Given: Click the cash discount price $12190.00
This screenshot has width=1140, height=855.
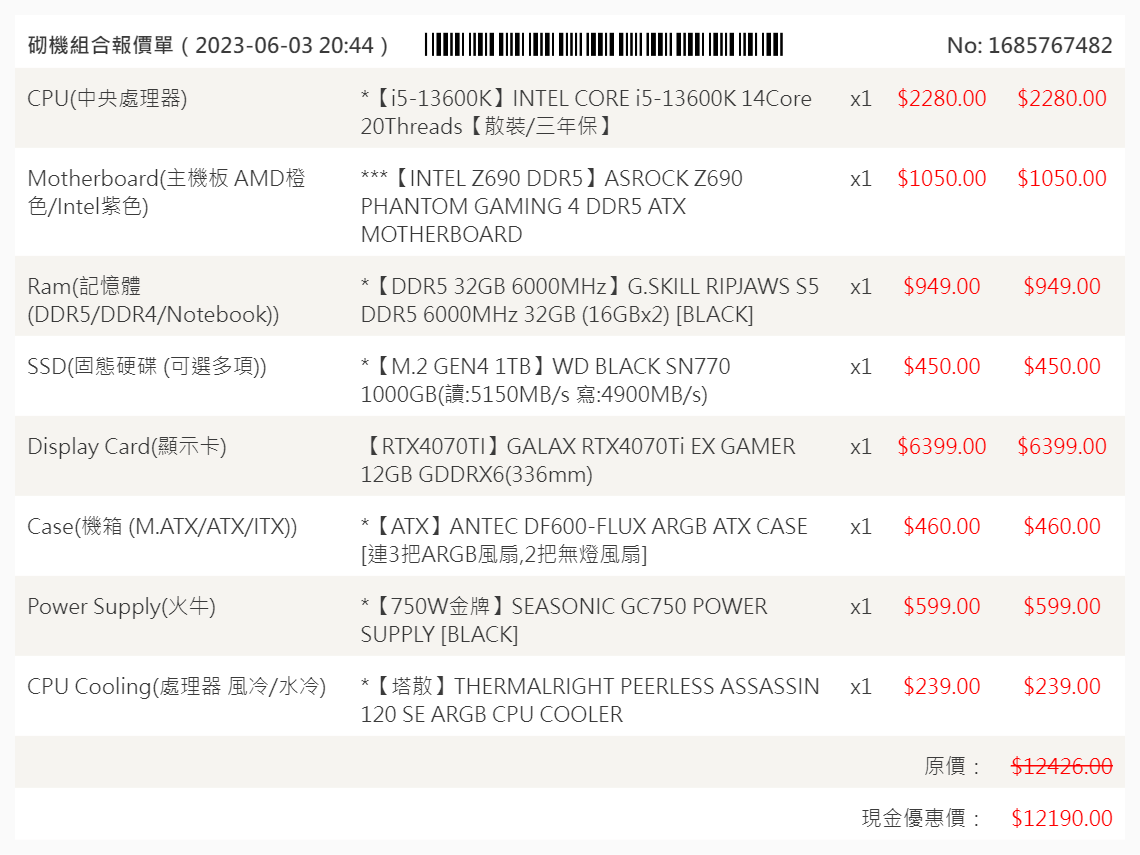Looking at the screenshot, I should 1061,819.
